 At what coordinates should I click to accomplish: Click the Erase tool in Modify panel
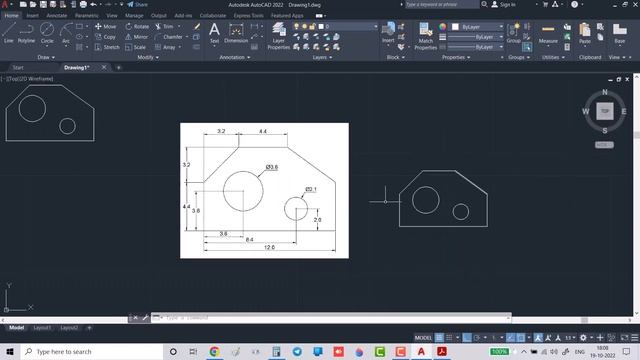197,27
